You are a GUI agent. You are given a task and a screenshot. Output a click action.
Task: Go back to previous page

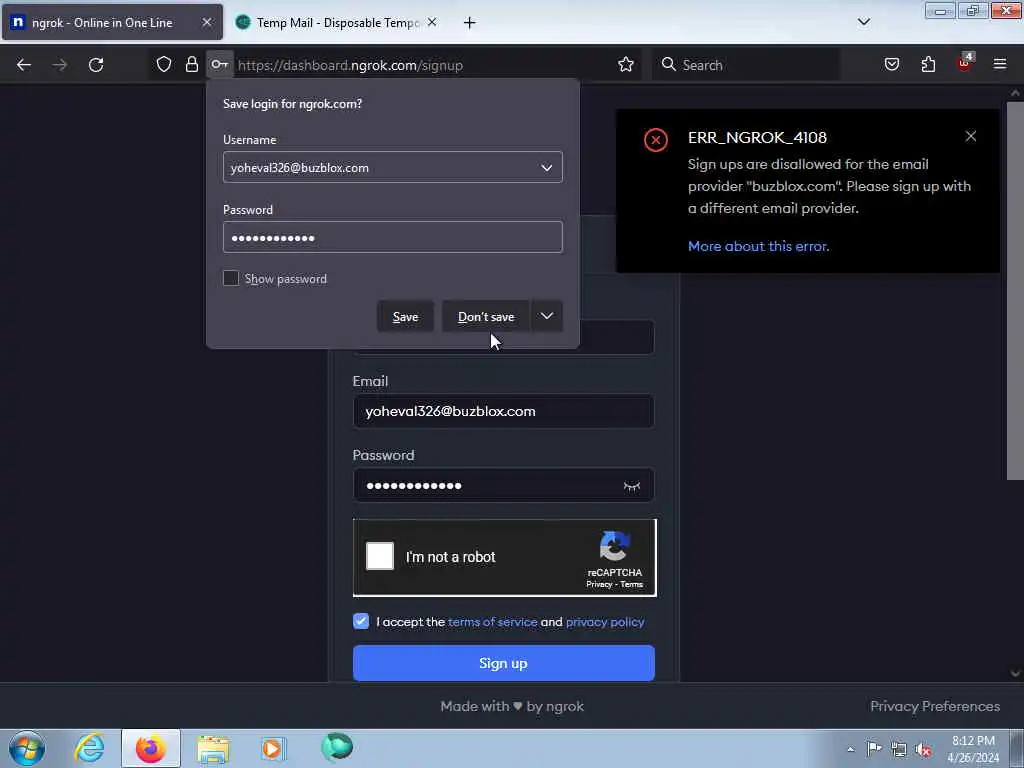pyautogui.click(x=24, y=65)
